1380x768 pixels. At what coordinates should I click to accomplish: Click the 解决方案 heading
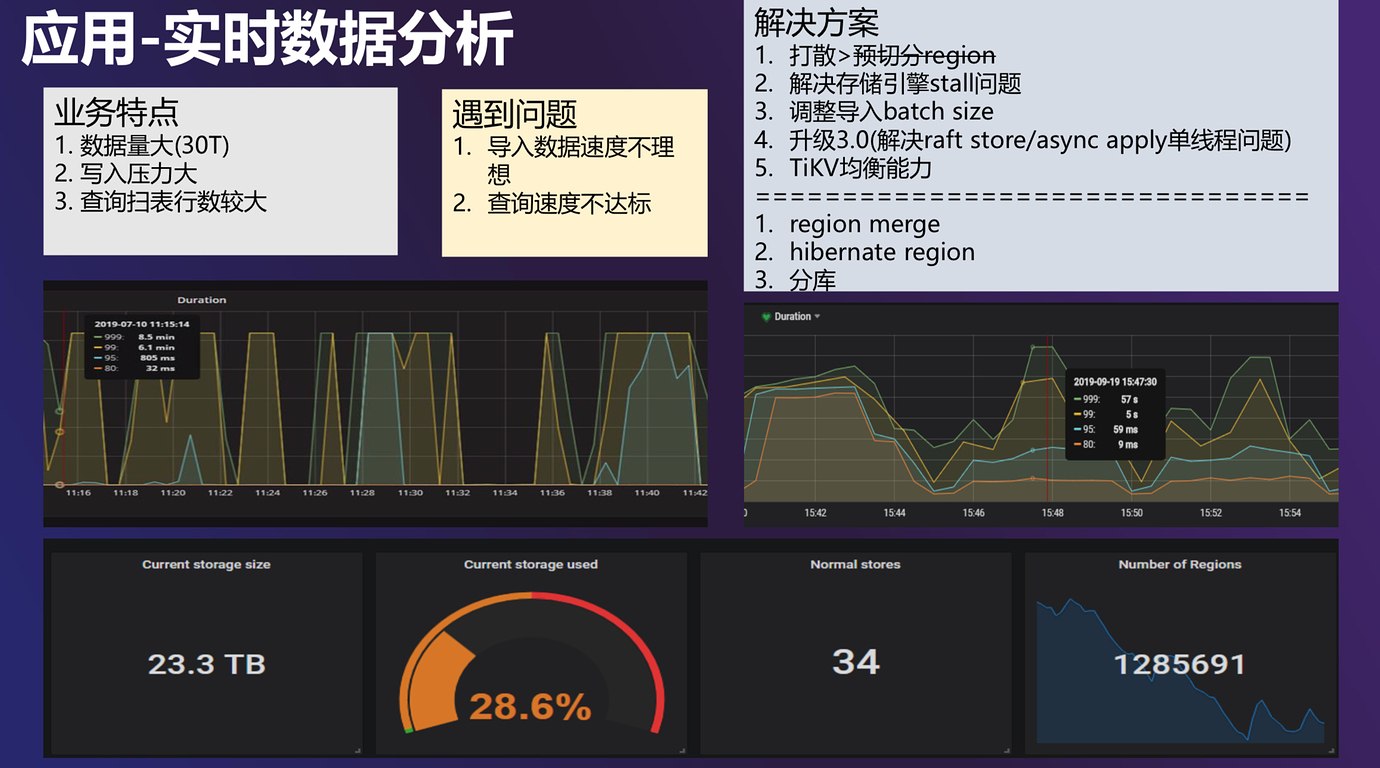pyautogui.click(x=817, y=21)
